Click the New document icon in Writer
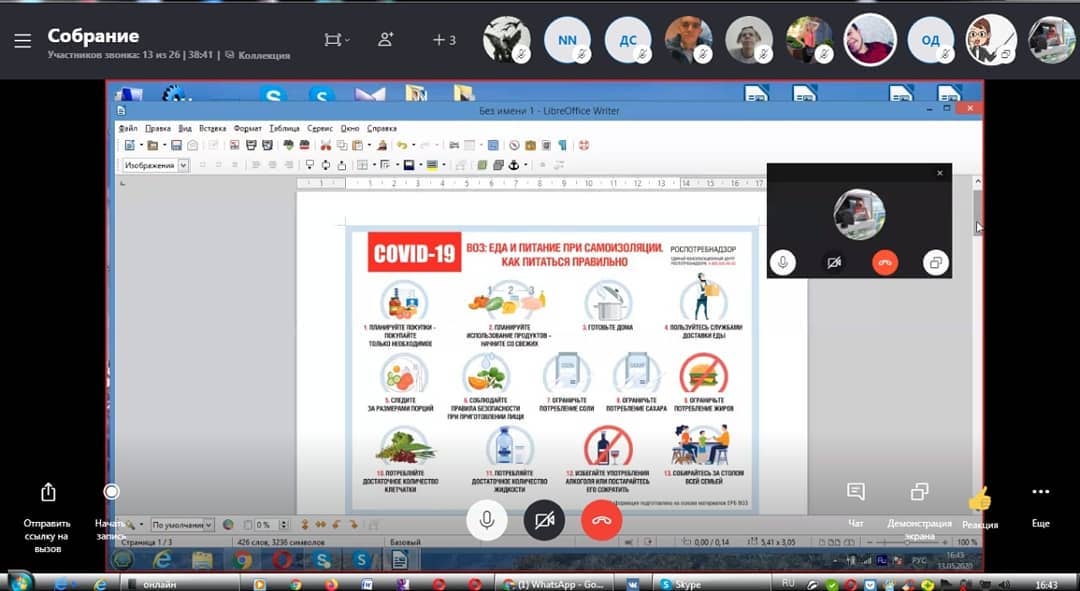Image resolution: width=1080 pixels, height=591 pixels. 129,145
